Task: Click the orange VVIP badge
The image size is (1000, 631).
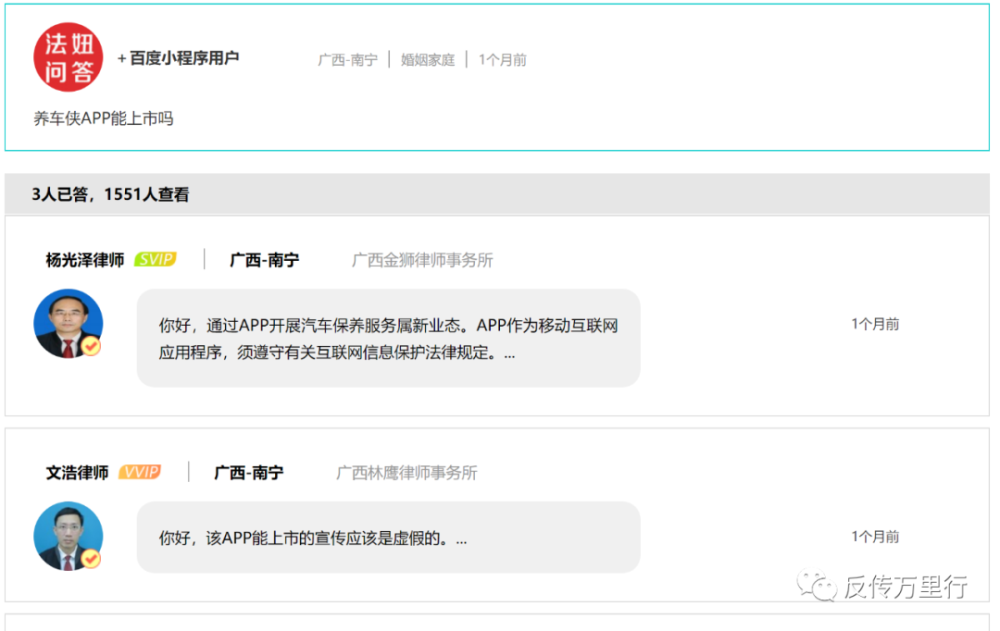Action: point(140,472)
